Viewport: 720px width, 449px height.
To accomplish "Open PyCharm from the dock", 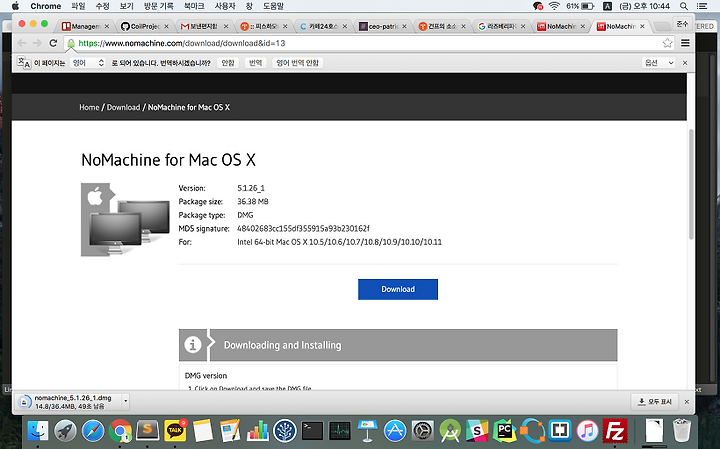I will 505,431.
